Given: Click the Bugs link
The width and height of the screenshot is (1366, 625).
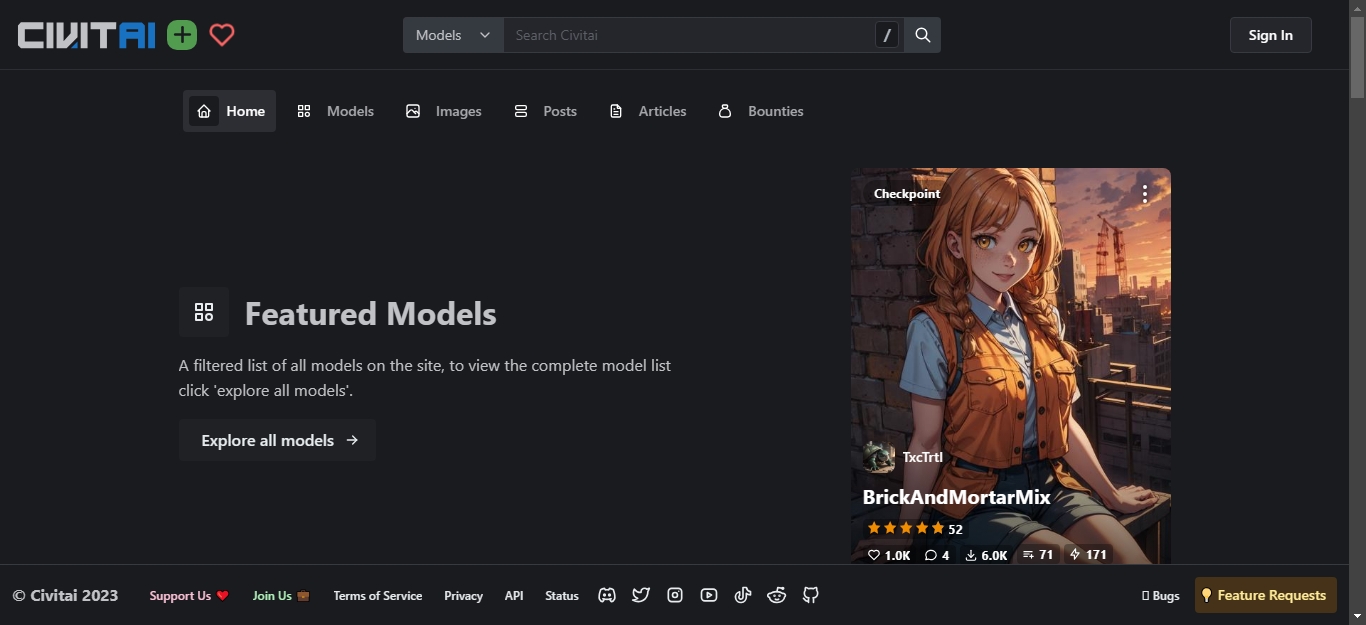Looking at the screenshot, I should click(x=1160, y=595).
